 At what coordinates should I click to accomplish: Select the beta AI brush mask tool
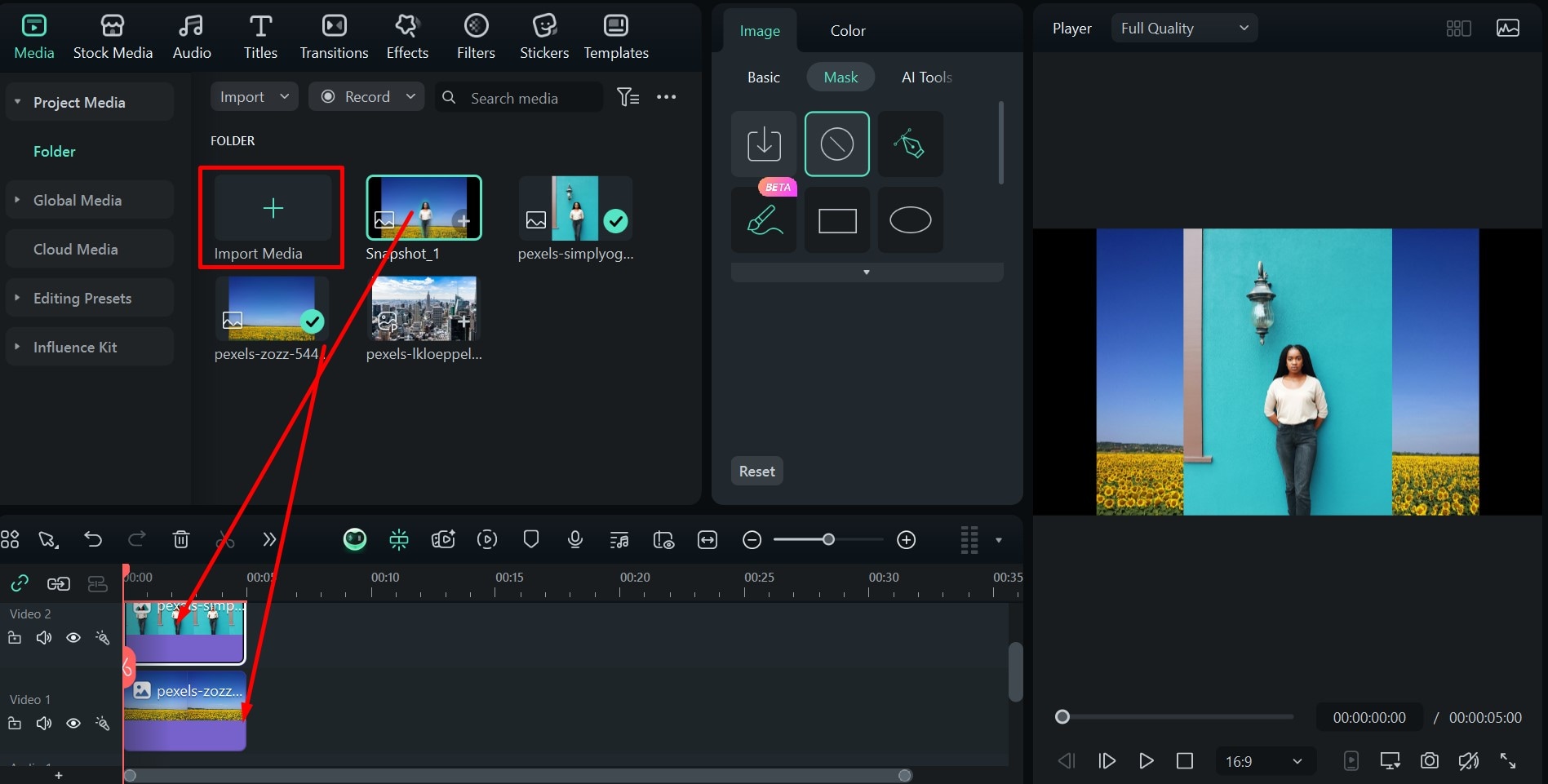pyautogui.click(x=764, y=219)
